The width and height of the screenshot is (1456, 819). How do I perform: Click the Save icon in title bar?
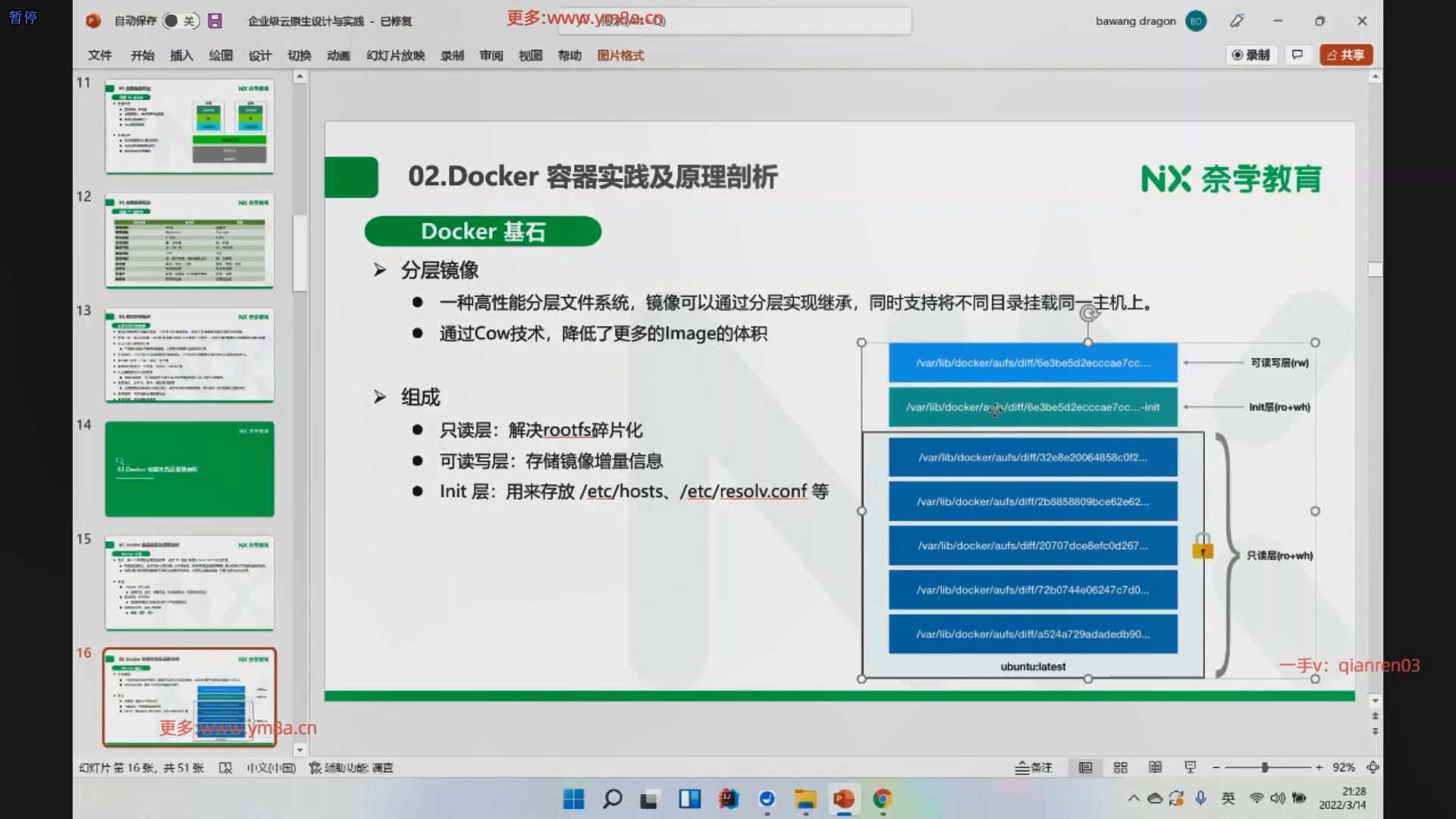[215, 21]
